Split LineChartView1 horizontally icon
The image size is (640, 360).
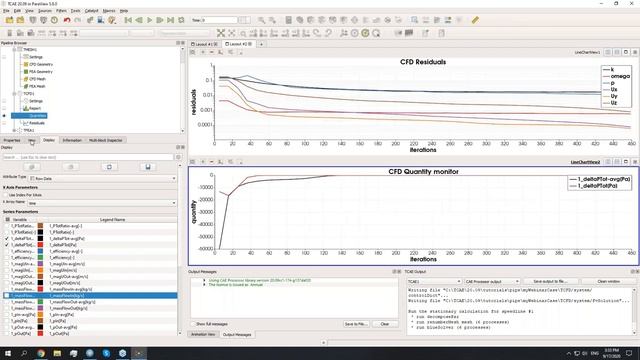(x=608, y=52)
